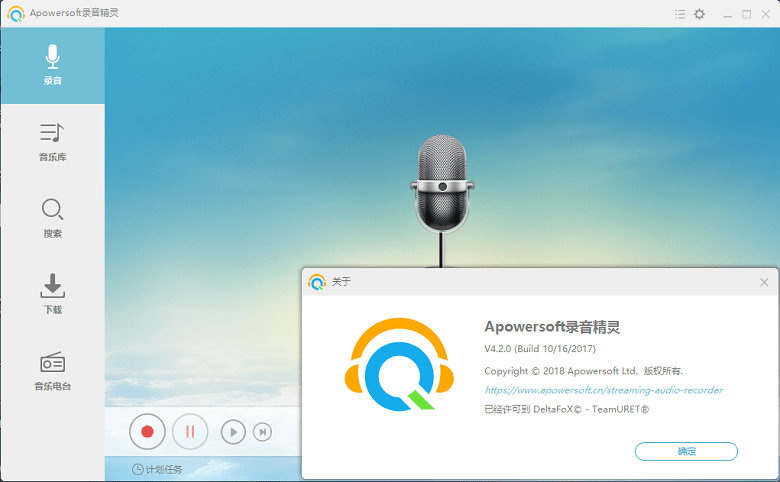
Task: Select version text V4.2.0 (Build 10/16/2017)
Action: point(540,349)
